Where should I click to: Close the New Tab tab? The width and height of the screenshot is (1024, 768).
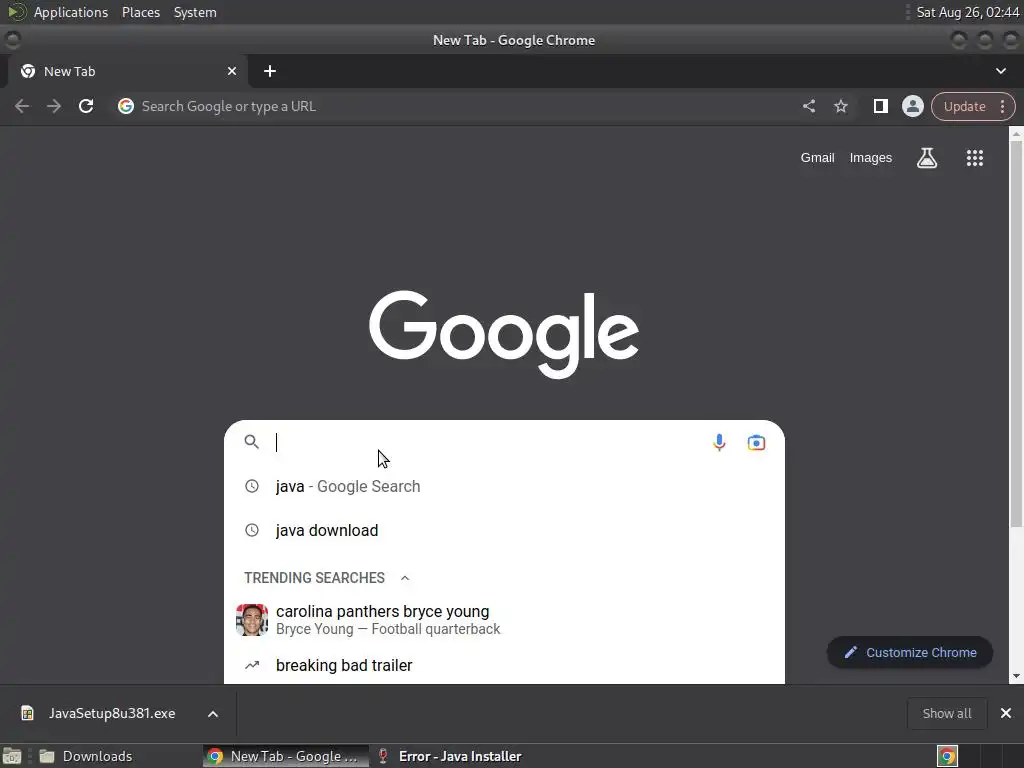click(231, 71)
